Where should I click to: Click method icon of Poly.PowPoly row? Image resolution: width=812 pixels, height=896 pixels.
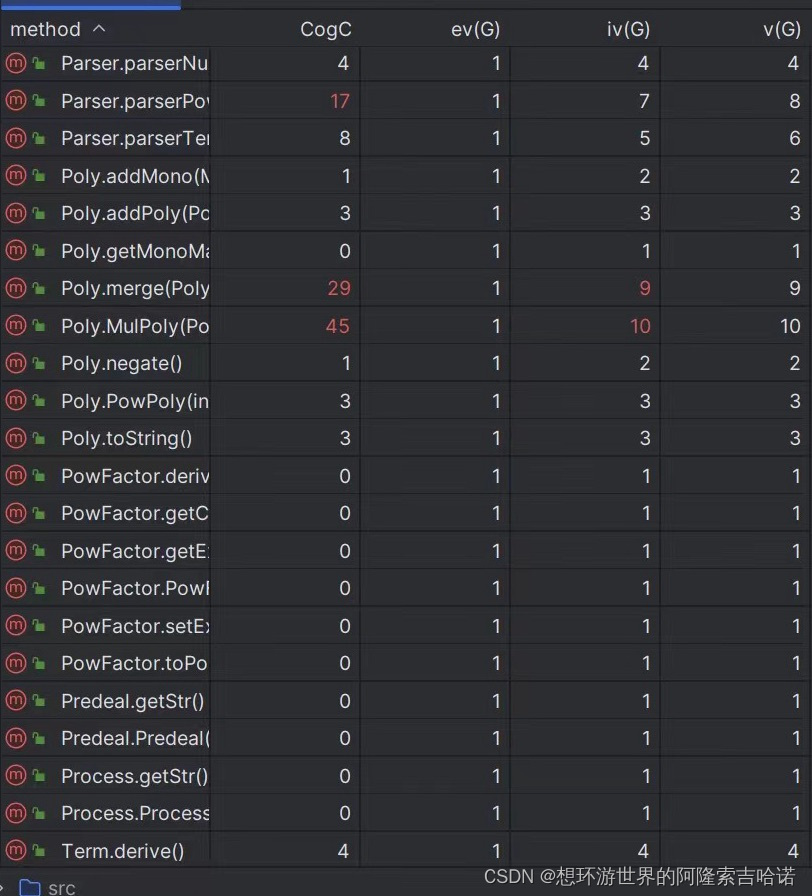pyautogui.click(x=16, y=400)
